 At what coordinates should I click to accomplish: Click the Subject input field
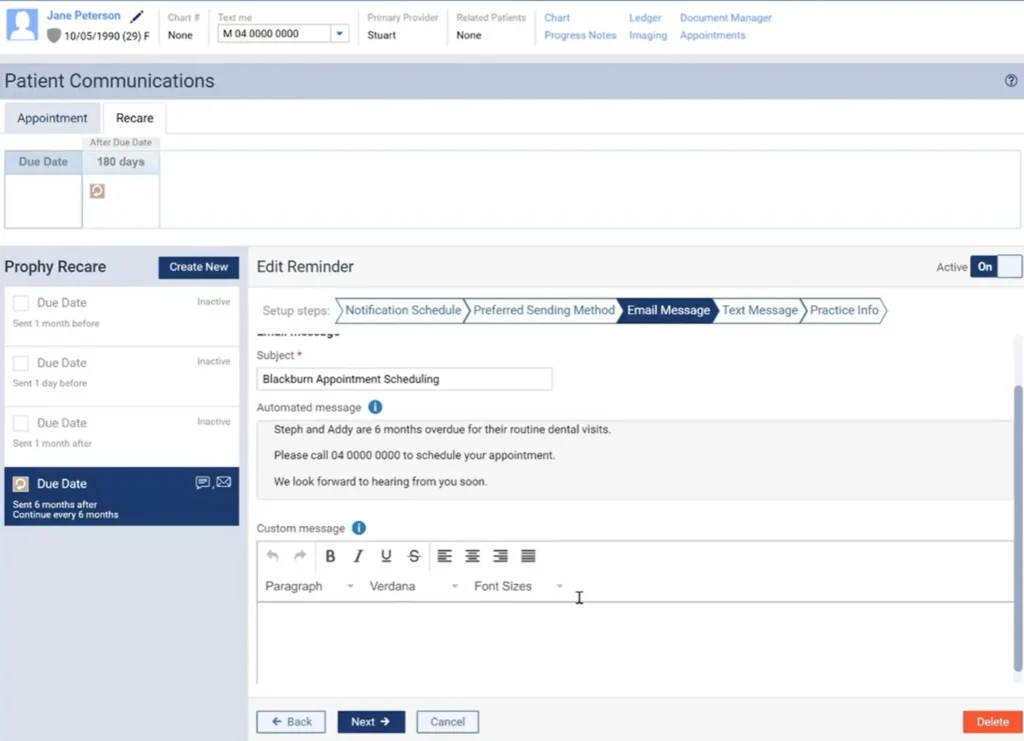click(x=404, y=379)
